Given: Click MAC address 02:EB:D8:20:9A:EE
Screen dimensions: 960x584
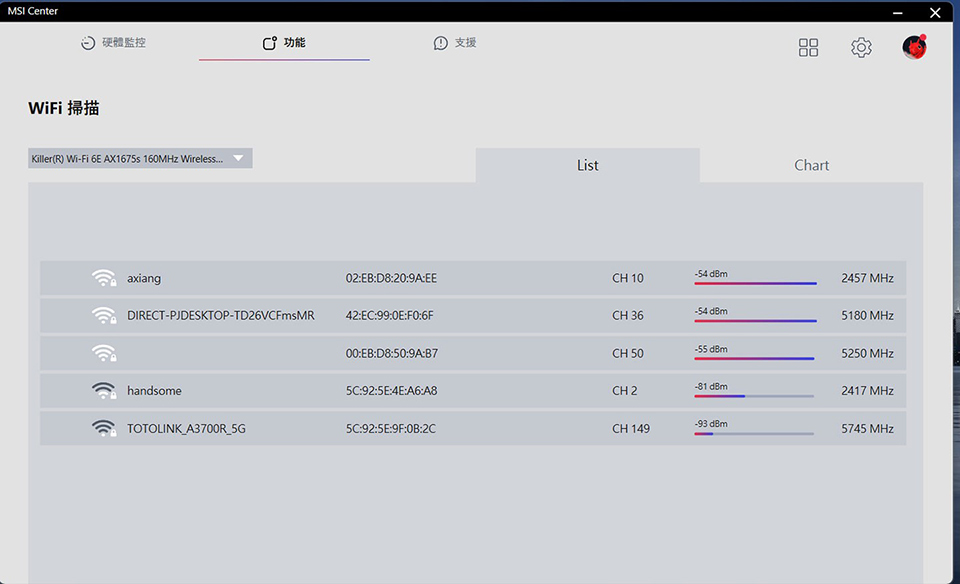Looking at the screenshot, I should pyautogui.click(x=391, y=278).
